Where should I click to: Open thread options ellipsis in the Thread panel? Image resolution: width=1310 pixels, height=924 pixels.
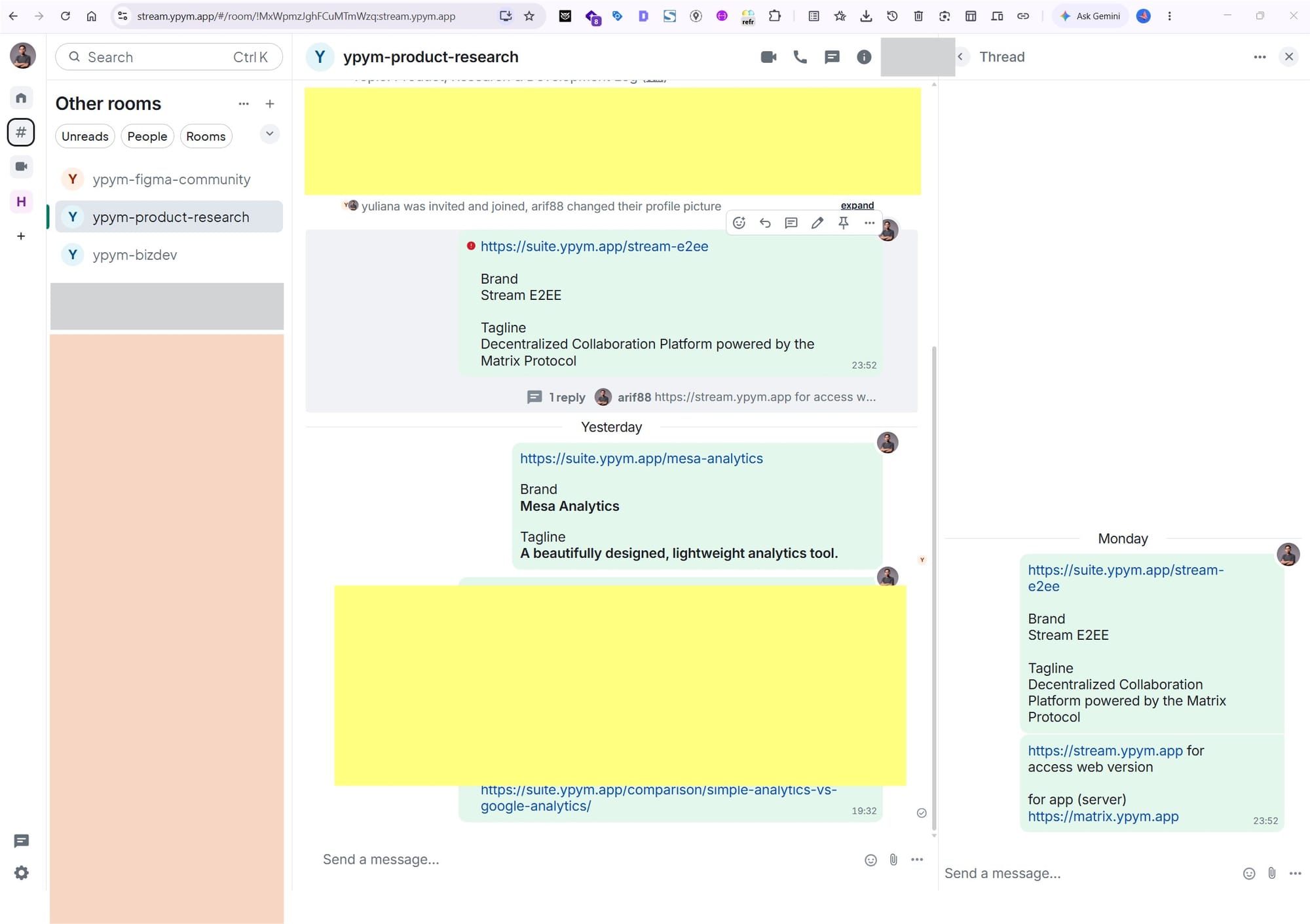1260,57
